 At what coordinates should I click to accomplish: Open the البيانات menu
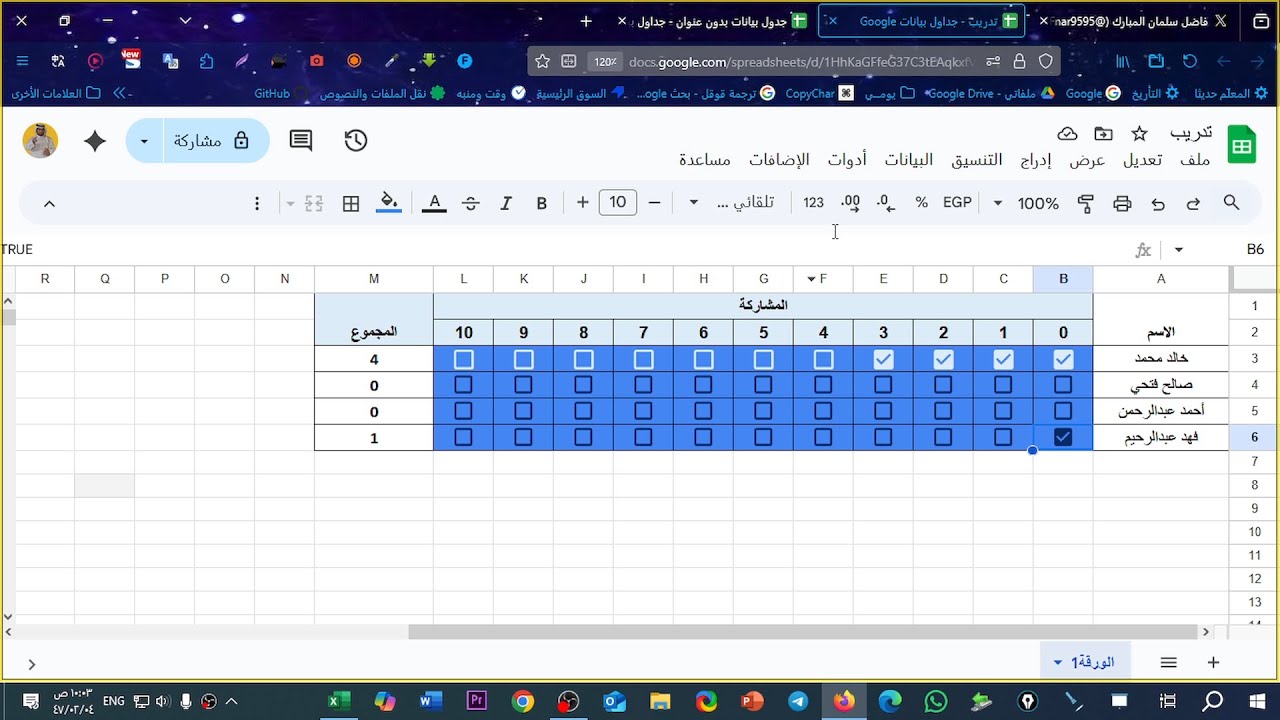[x=909, y=160]
